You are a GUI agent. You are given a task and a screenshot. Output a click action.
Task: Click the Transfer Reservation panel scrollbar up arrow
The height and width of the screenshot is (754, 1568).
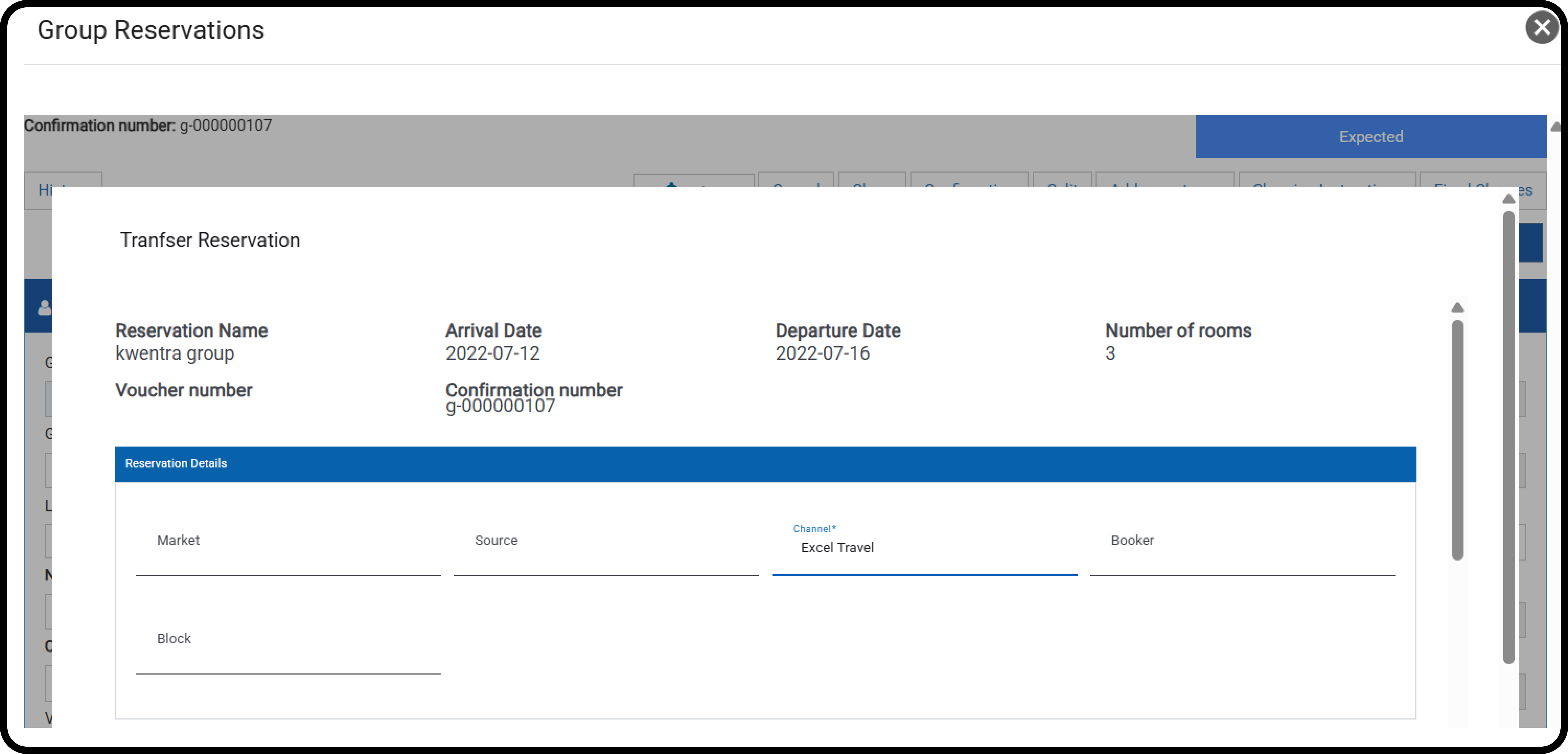point(1508,199)
